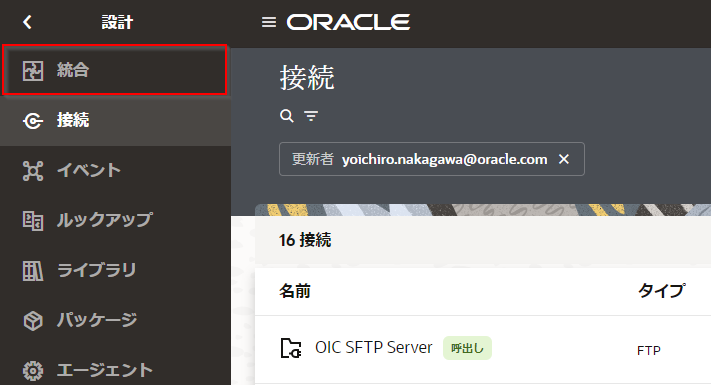Click the 統合 puzzle icon
Viewport: 711px width, 385px height.
click(33, 71)
